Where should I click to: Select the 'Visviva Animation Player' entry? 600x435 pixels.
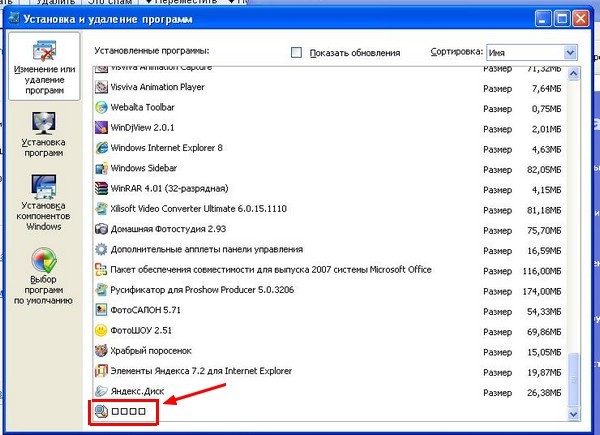pos(158,87)
